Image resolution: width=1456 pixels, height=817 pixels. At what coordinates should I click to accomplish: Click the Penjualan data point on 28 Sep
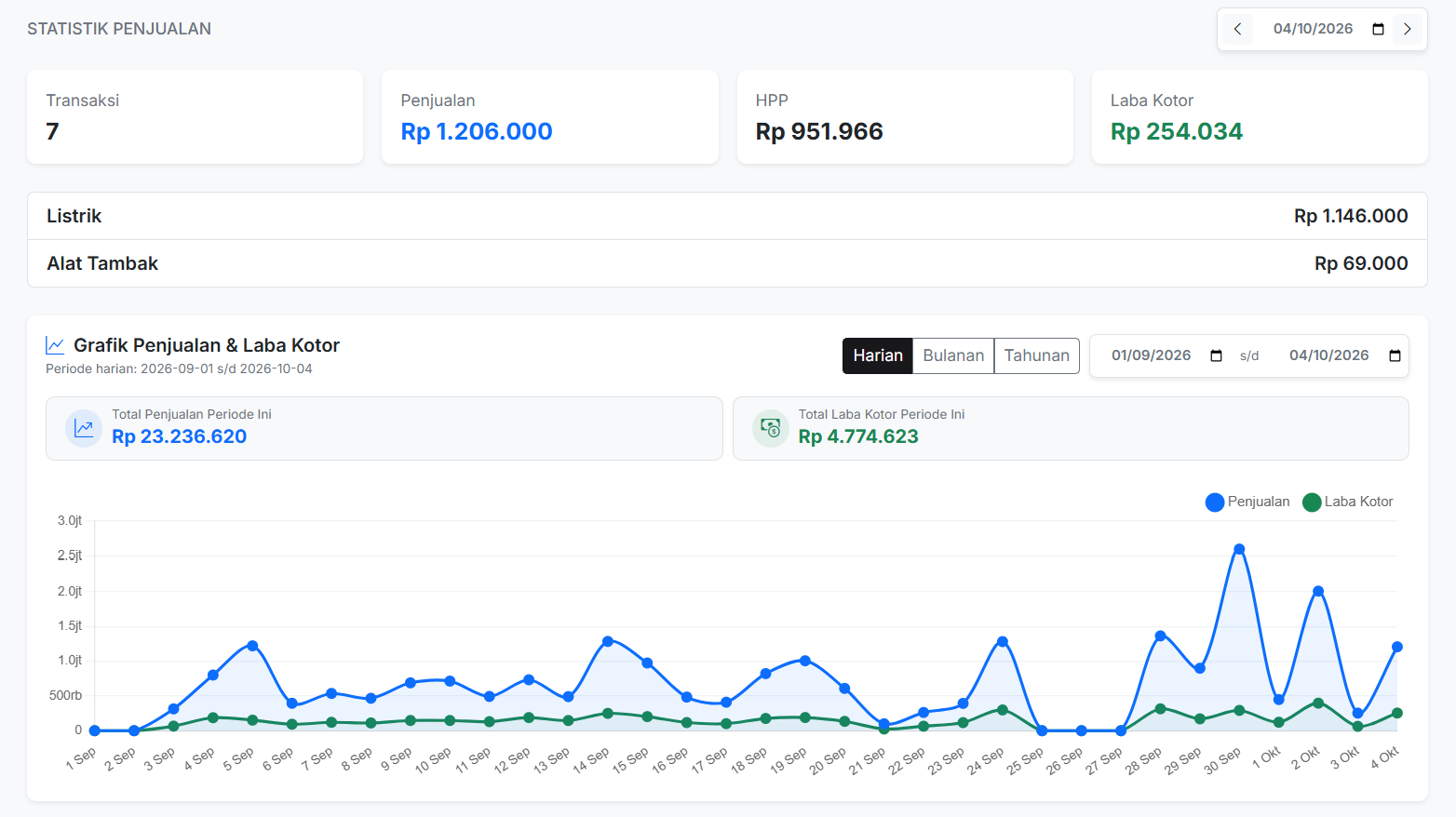click(x=1160, y=636)
